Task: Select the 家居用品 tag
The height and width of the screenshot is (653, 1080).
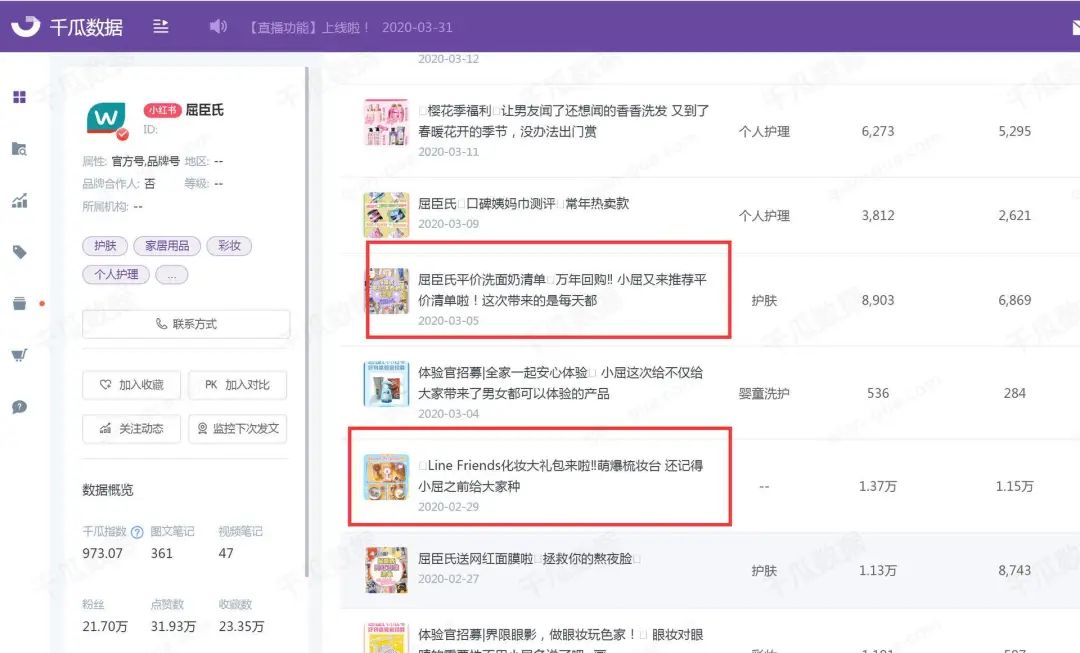Action: point(167,246)
